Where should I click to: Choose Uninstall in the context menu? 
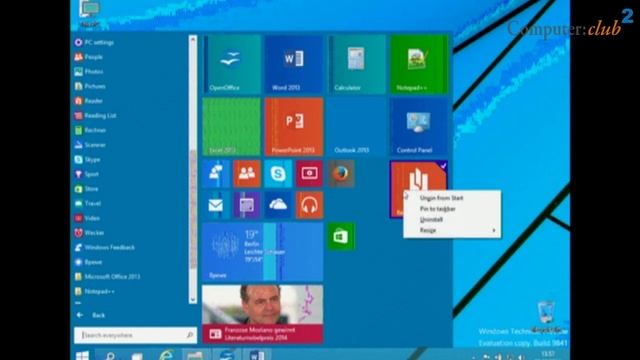click(431, 220)
